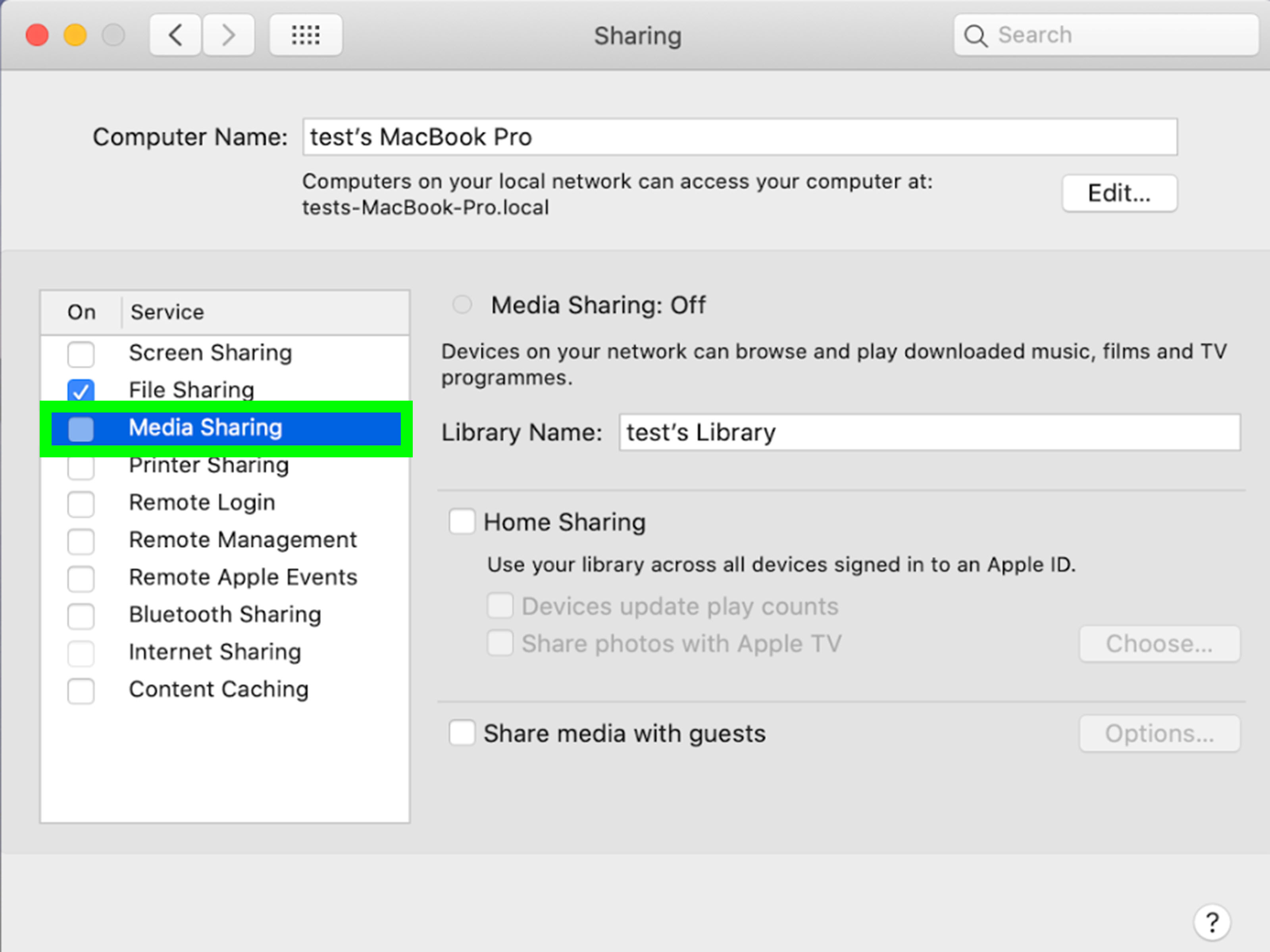
Task: Select Media Sharing service row
Action: (226, 428)
